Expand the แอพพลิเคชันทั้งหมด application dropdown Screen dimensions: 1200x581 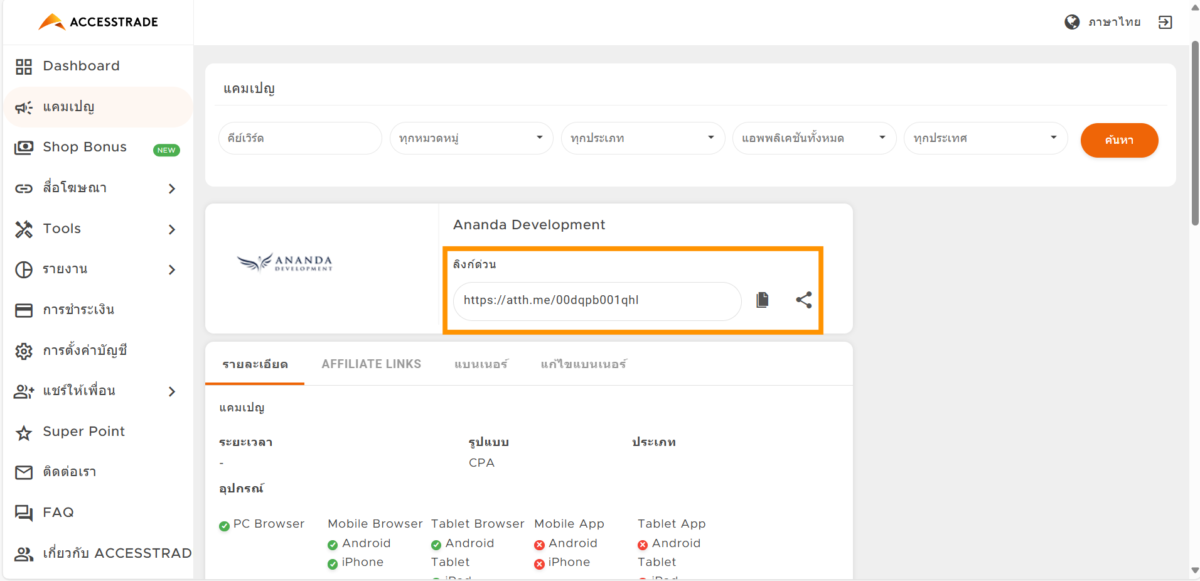click(814, 138)
